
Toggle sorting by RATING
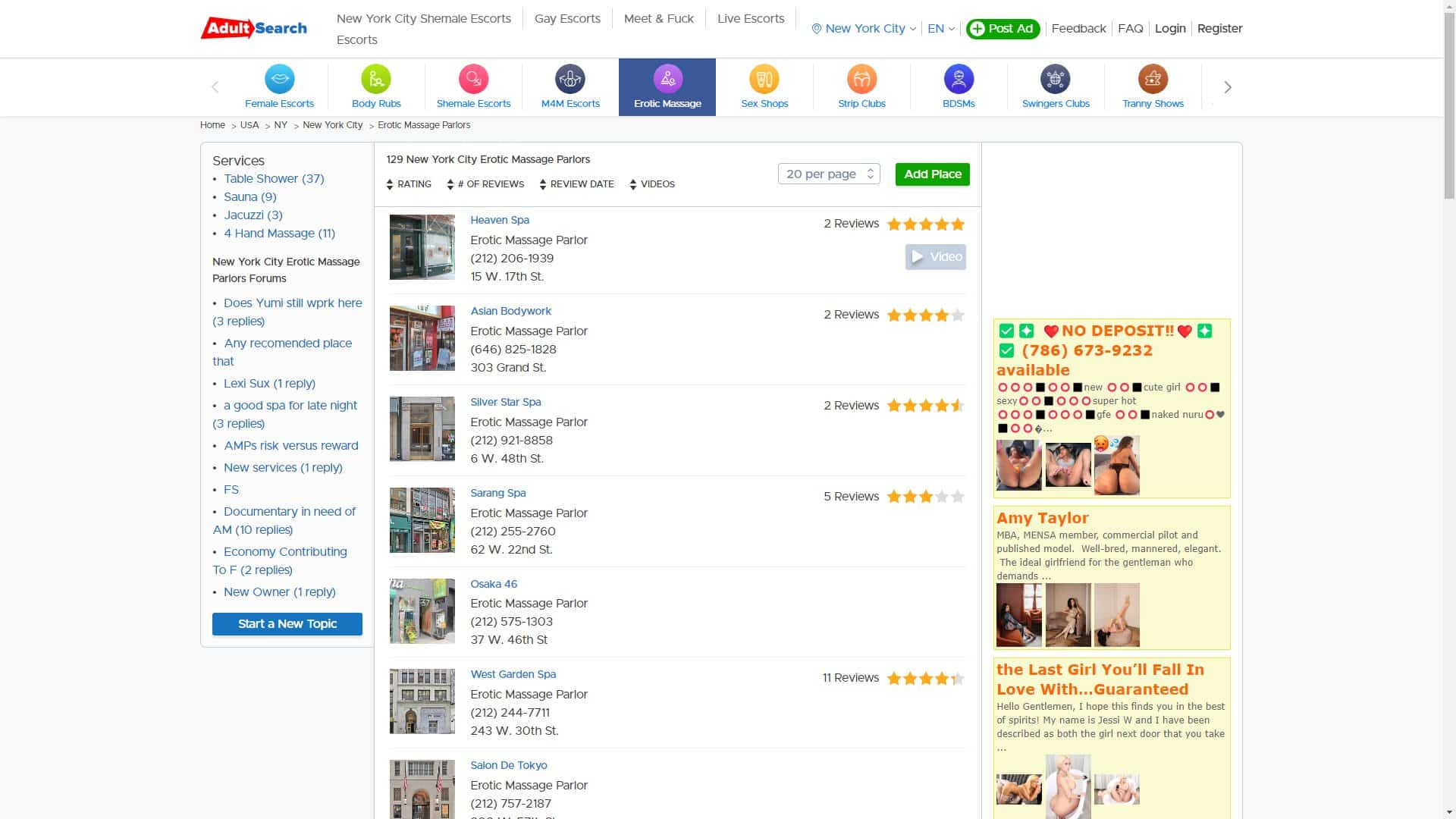point(409,184)
